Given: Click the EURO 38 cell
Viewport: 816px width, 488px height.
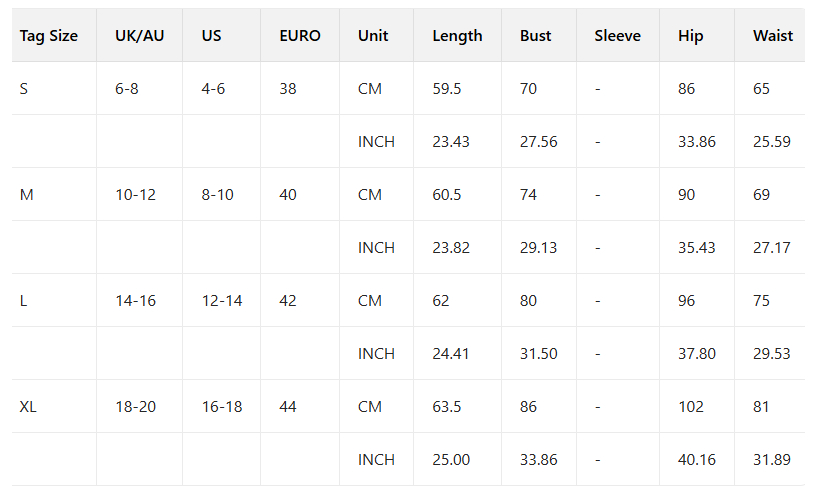Looking at the screenshot, I should click(x=288, y=89).
